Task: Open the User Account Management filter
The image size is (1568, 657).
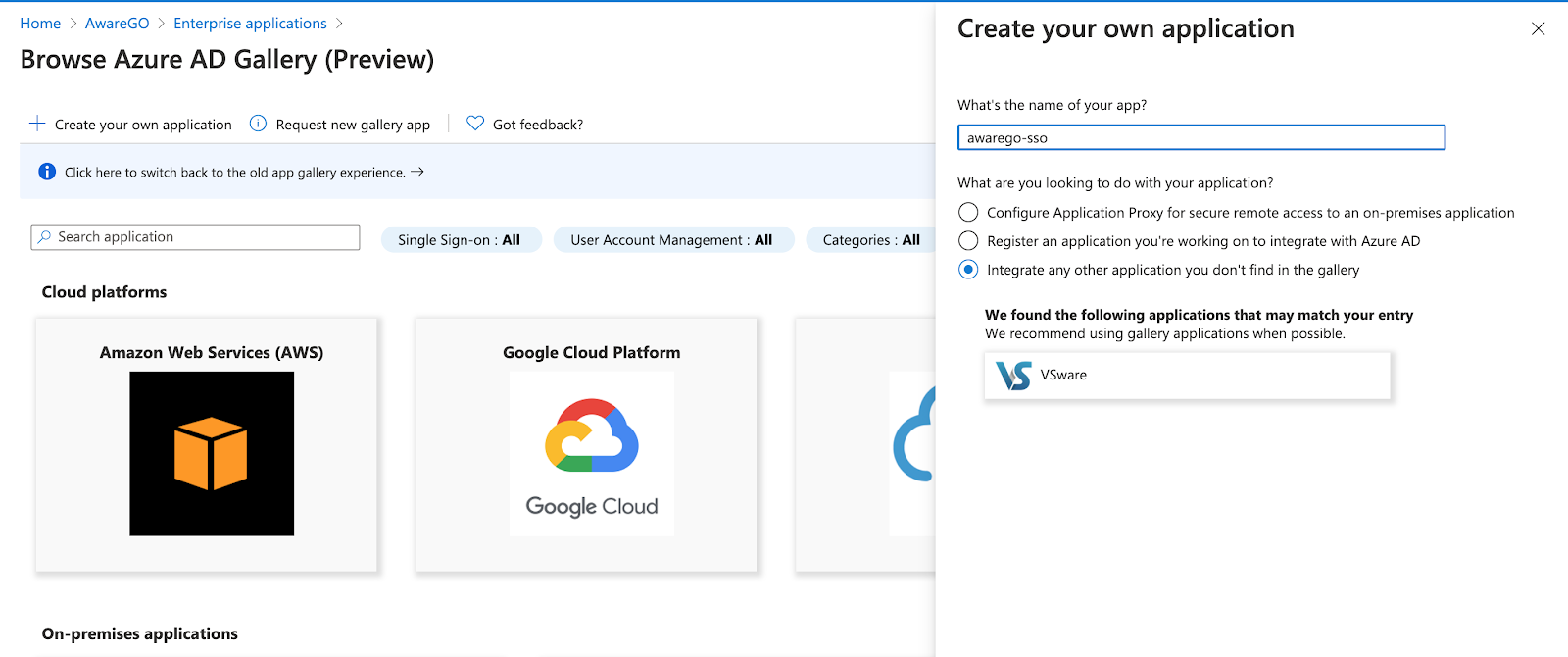Action: click(671, 240)
